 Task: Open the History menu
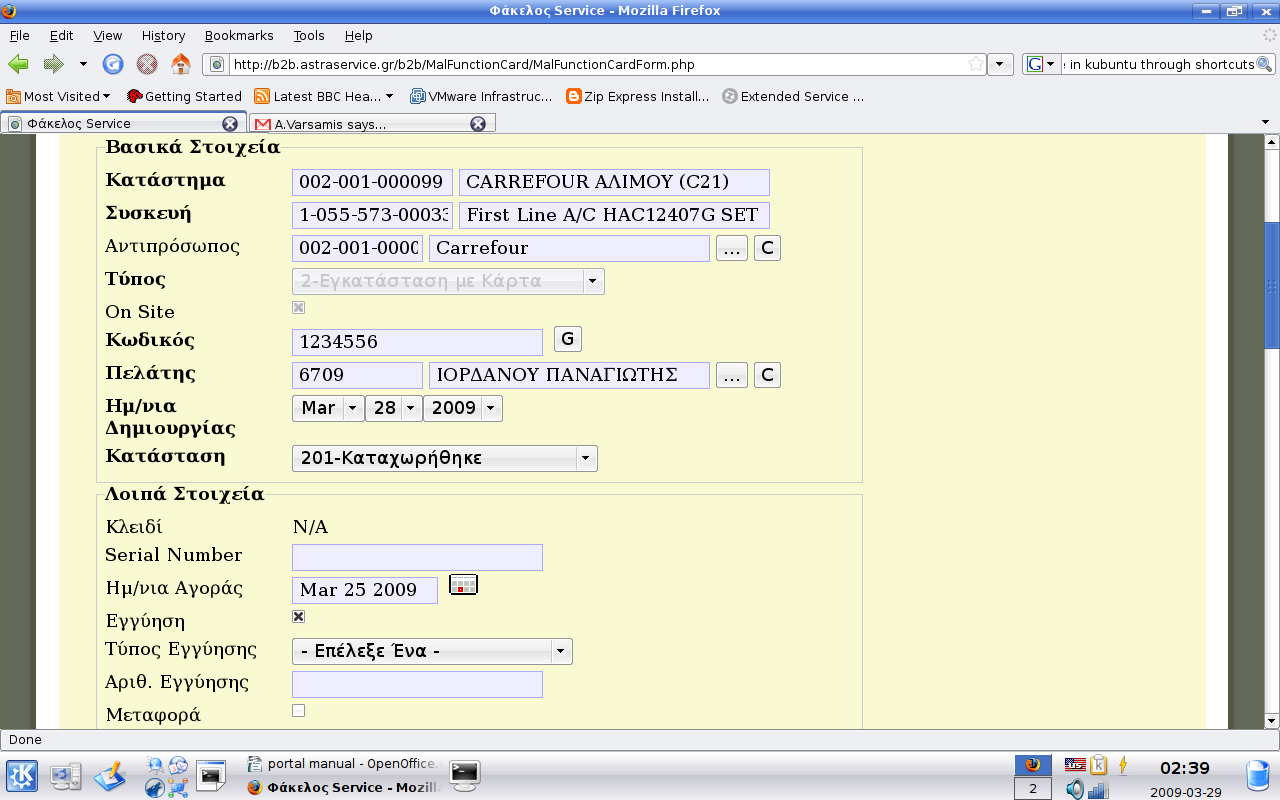click(x=163, y=35)
